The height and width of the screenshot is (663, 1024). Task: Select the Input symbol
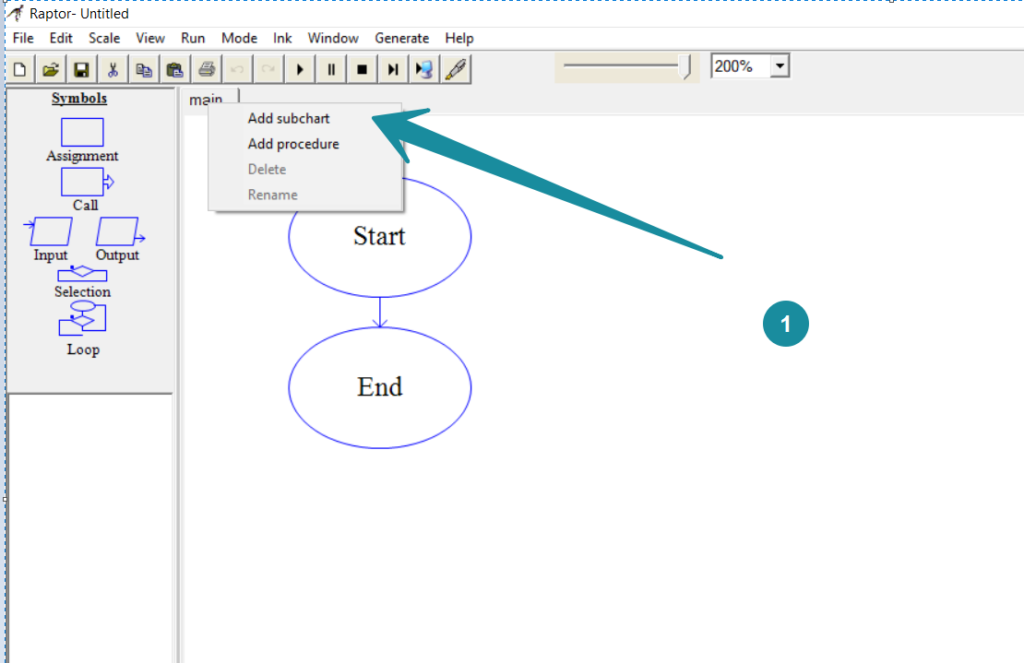point(48,232)
